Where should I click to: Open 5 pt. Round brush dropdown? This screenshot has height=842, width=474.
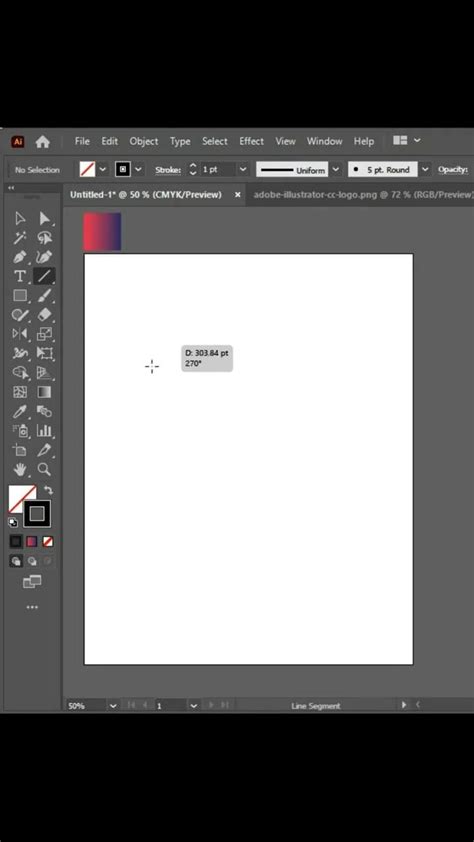pos(425,170)
